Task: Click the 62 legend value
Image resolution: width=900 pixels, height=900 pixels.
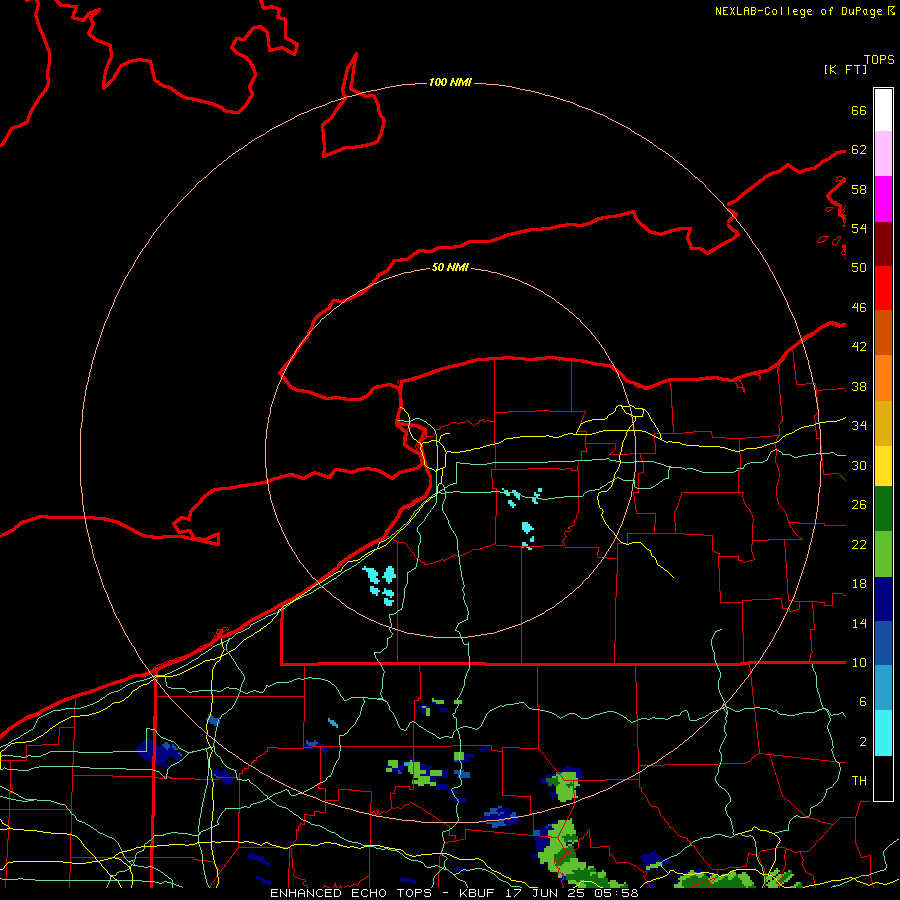Action: 859,149
